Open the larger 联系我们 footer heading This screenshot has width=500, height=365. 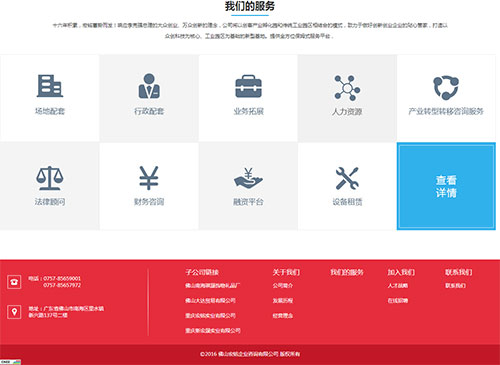(459, 272)
